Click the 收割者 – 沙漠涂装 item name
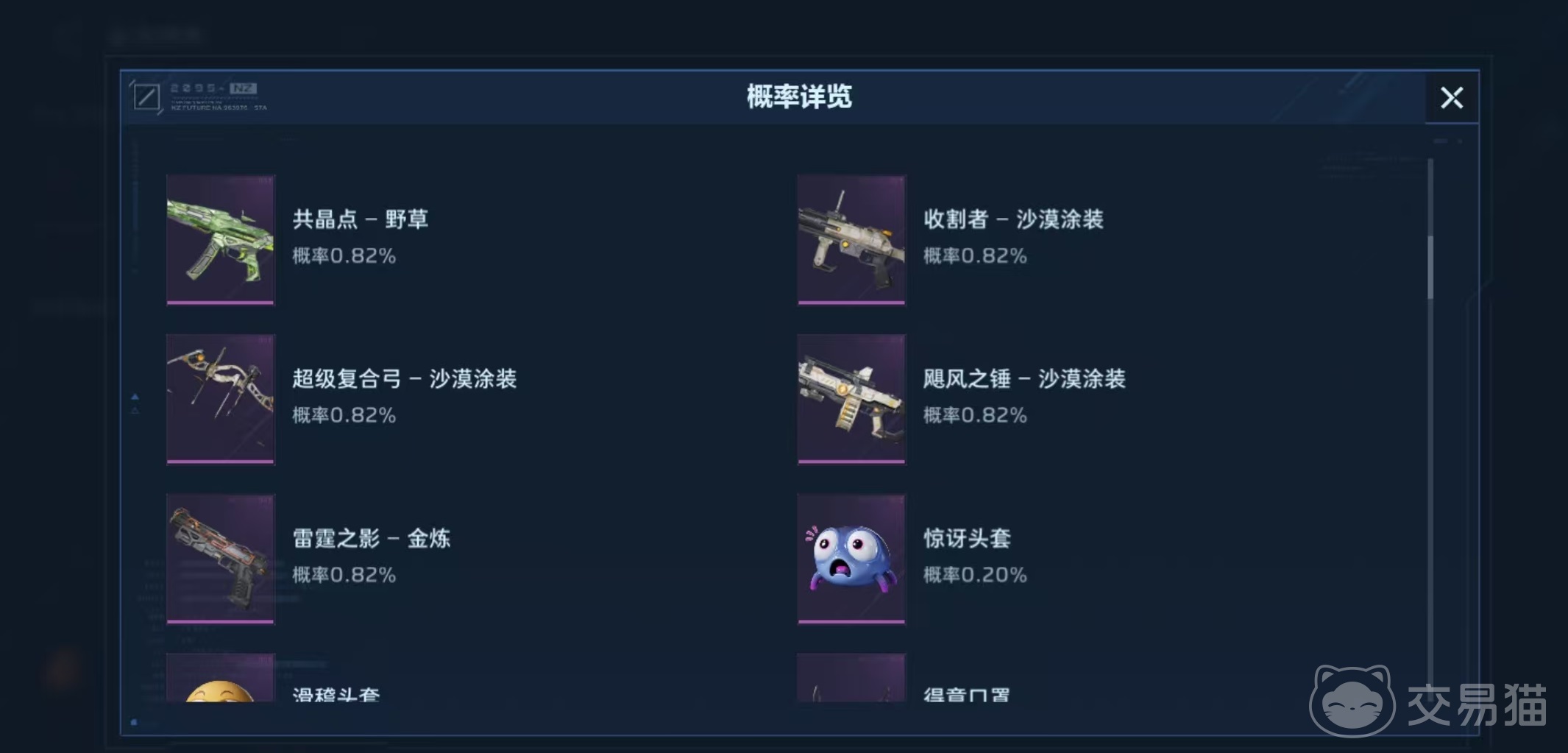 click(x=1013, y=219)
